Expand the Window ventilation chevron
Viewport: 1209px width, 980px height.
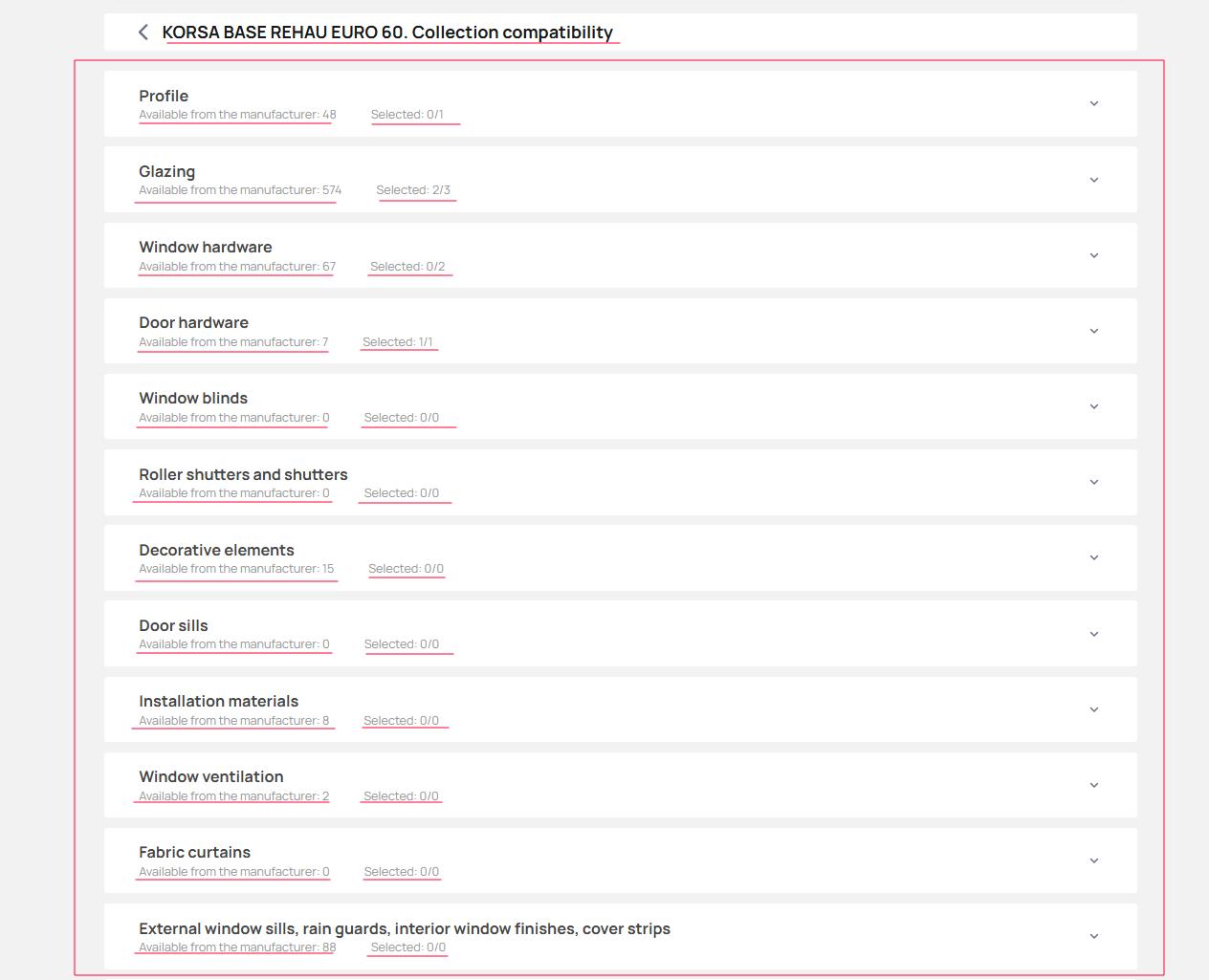pyautogui.click(x=1094, y=785)
